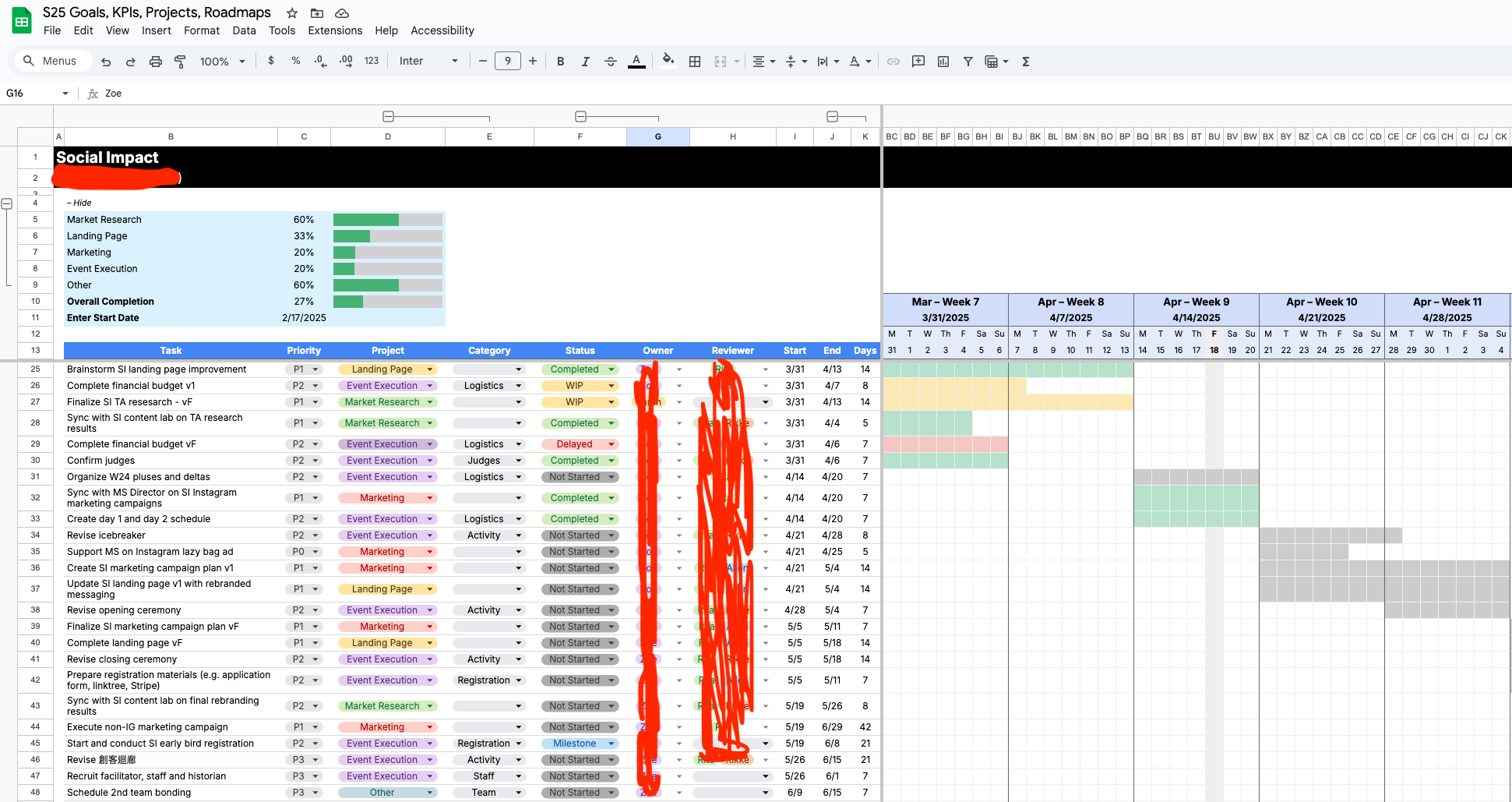Open the Inter font dropdown

pyautogui.click(x=429, y=61)
